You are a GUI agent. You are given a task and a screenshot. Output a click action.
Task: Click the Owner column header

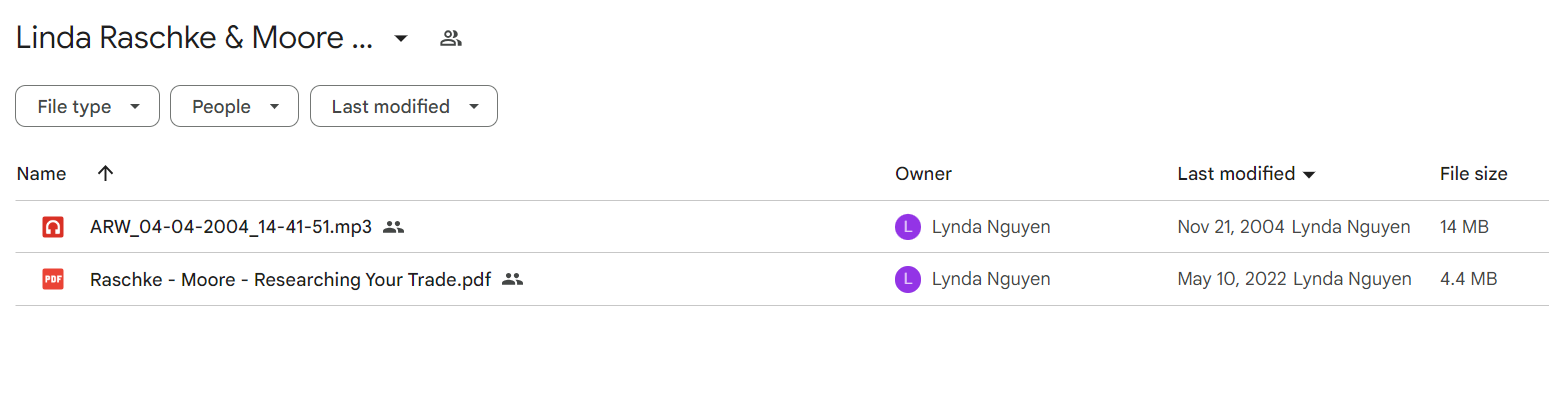(923, 174)
